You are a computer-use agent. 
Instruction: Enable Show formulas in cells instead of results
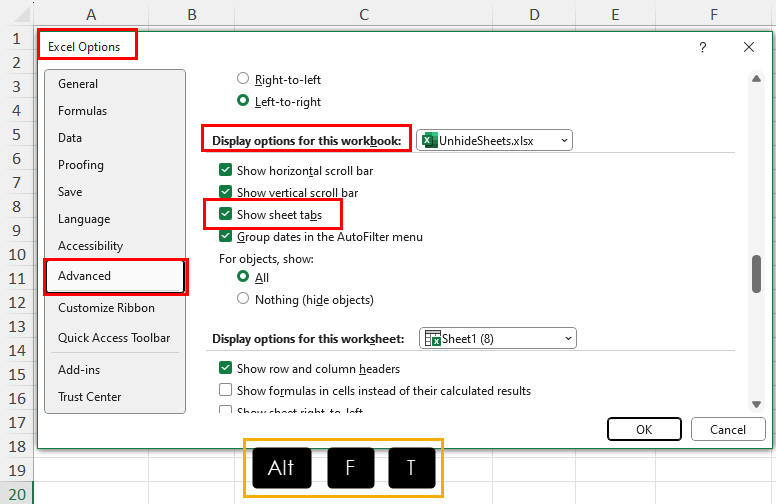click(x=225, y=390)
